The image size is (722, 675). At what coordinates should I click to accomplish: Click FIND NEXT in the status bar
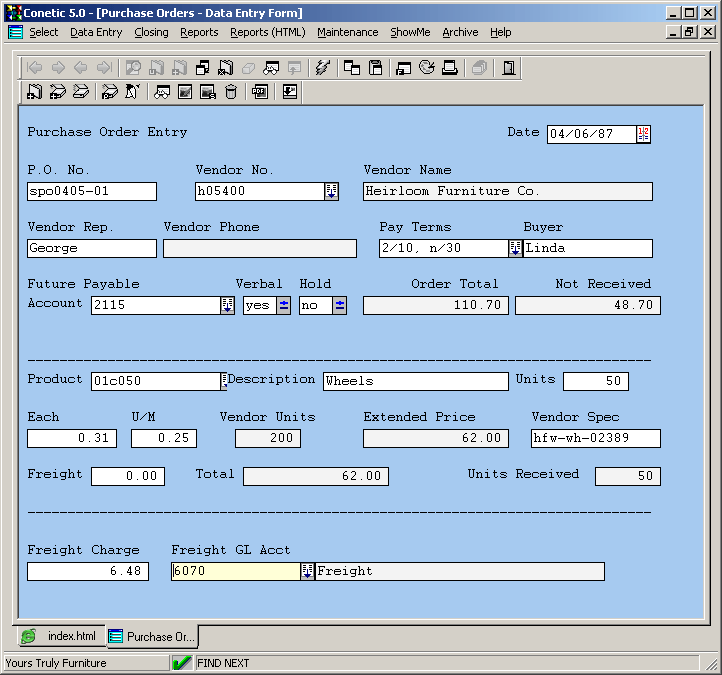(223, 663)
